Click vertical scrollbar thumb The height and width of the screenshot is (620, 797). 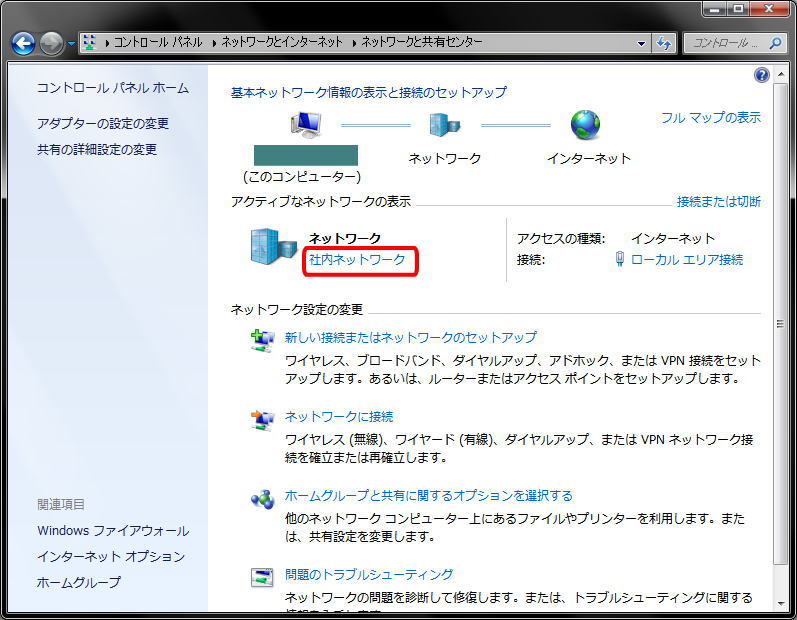tap(780, 323)
